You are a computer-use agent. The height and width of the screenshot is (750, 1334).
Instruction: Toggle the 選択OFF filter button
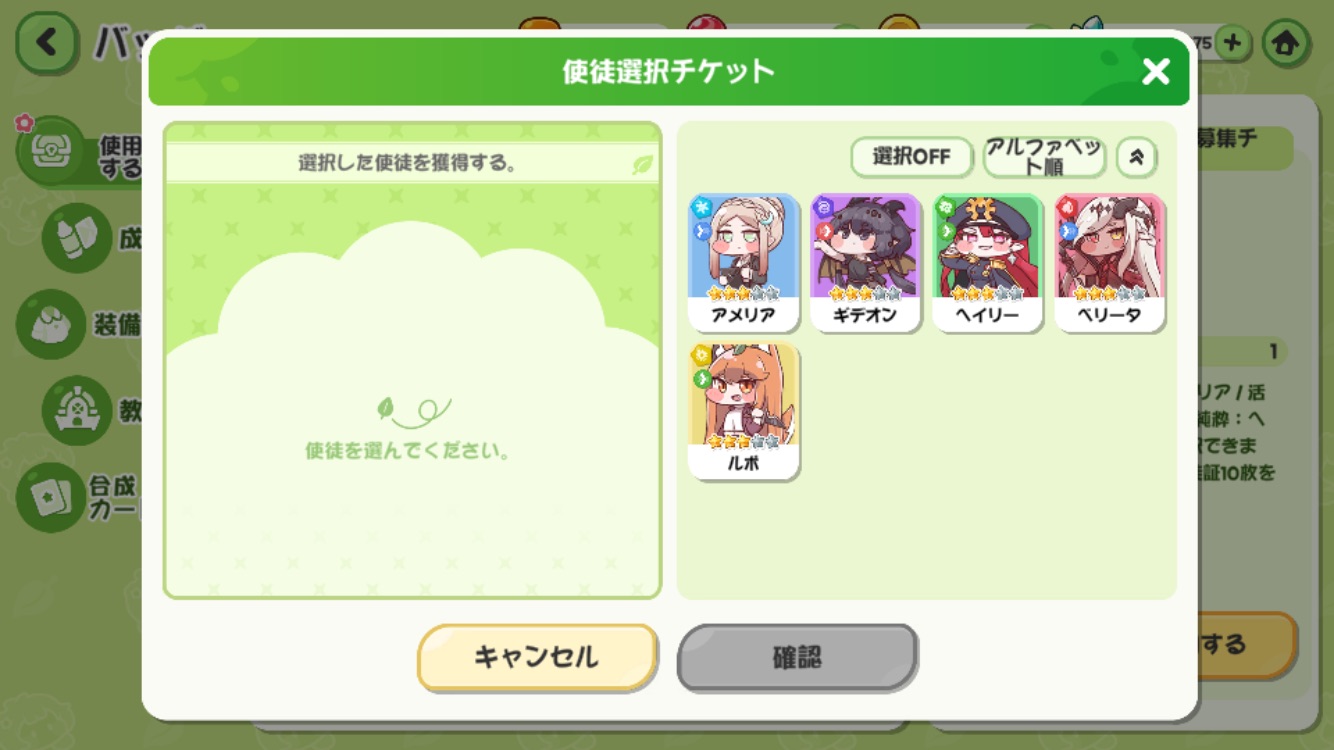point(911,157)
